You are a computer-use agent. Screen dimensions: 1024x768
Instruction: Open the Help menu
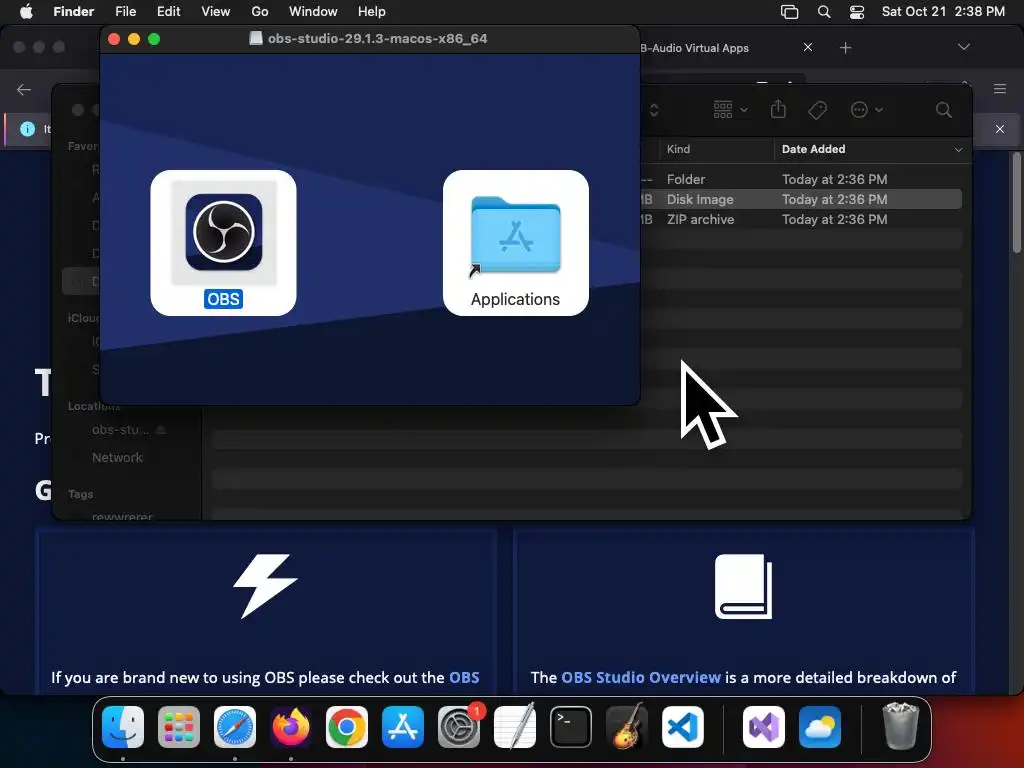[372, 11]
